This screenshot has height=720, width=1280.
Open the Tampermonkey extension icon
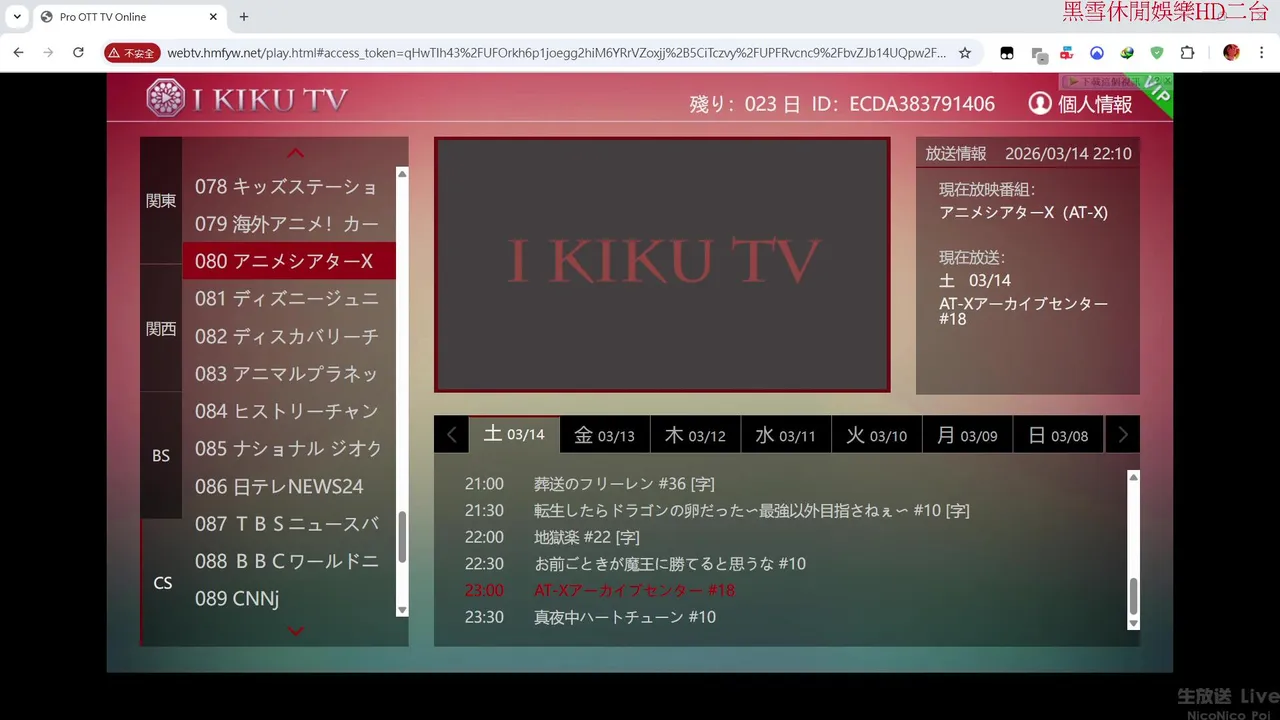[x=1008, y=53]
